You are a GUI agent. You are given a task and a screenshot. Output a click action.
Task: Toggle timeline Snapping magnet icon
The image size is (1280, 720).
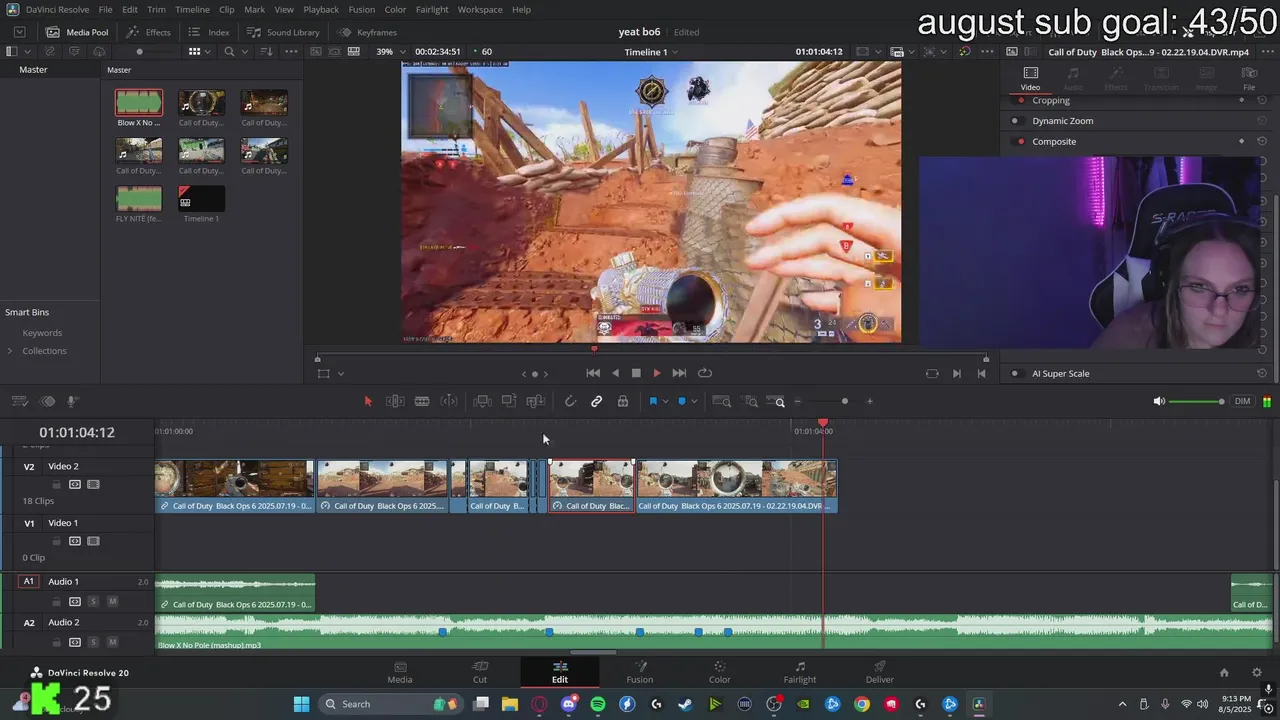pyautogui.click(x=570, y=401)
